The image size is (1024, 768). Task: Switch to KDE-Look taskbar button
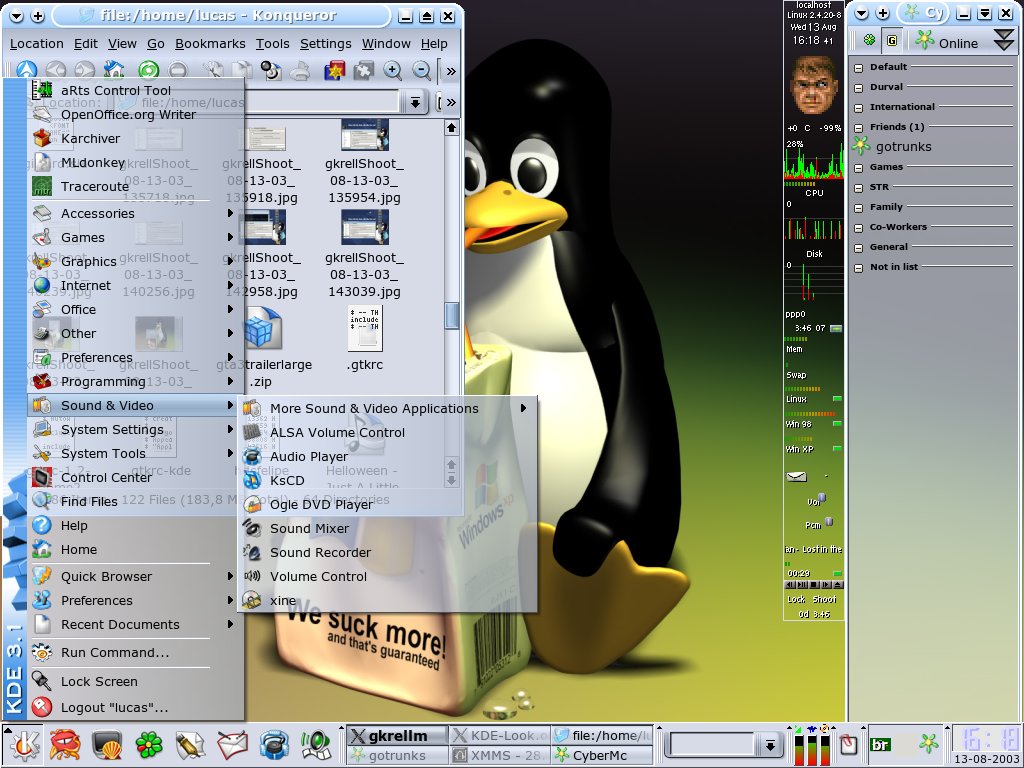click(500, 735)
